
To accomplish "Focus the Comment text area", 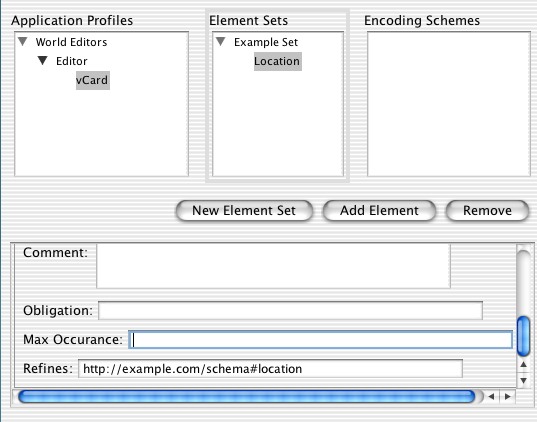I will click(x=273, y=266).
